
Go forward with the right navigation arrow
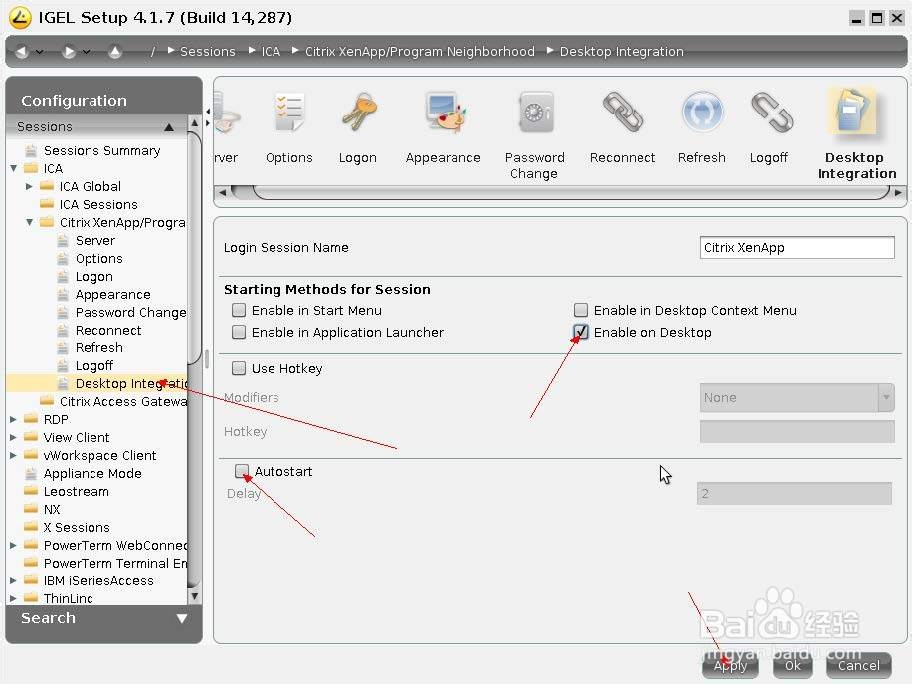[x=69, y=52]
